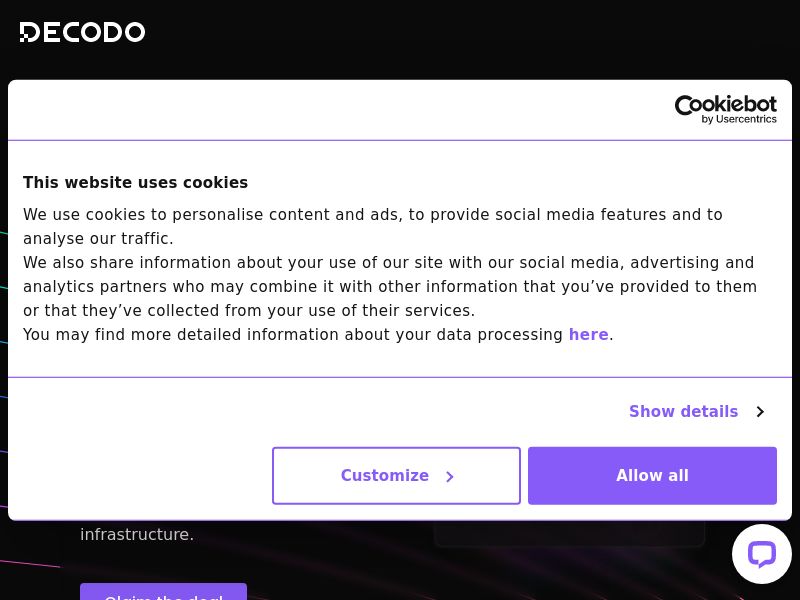Click the chevron beside Show details
The width and height of the screenshot is (800, 600).
pyautogui.click(x=760, y=412)
